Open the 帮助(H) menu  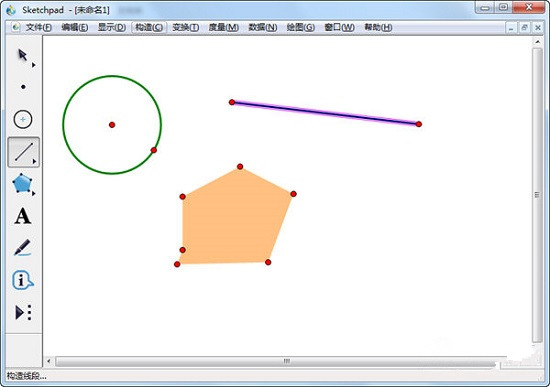(378, 27)
